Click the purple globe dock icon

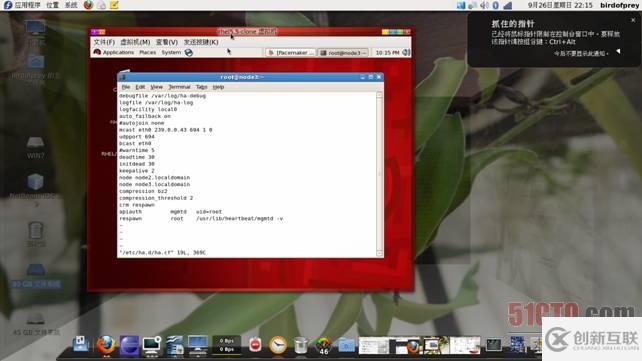(x=129, y=345)
